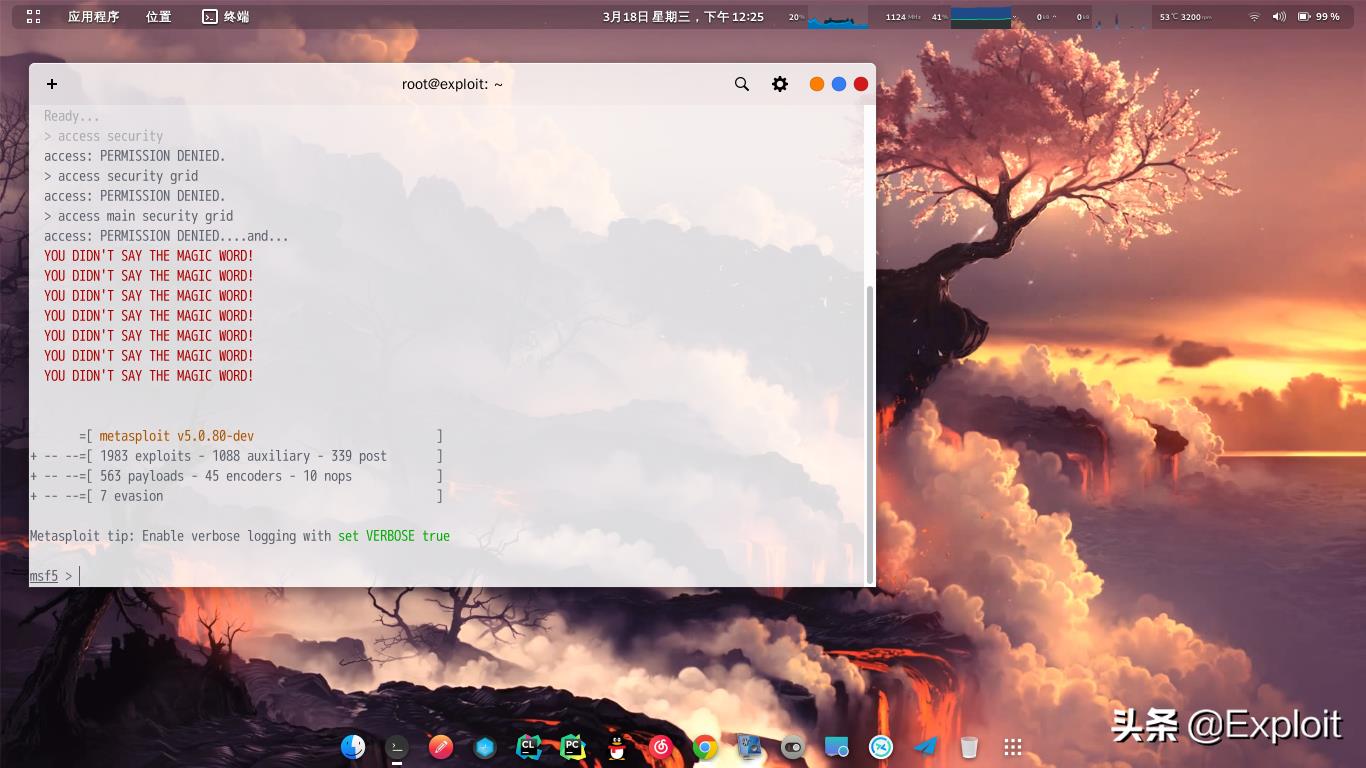Open the toggle-switch tweaks app in dock
The height and width of the screenshot is (768, 1366).
pyautogui.click(x=793, y=747)
